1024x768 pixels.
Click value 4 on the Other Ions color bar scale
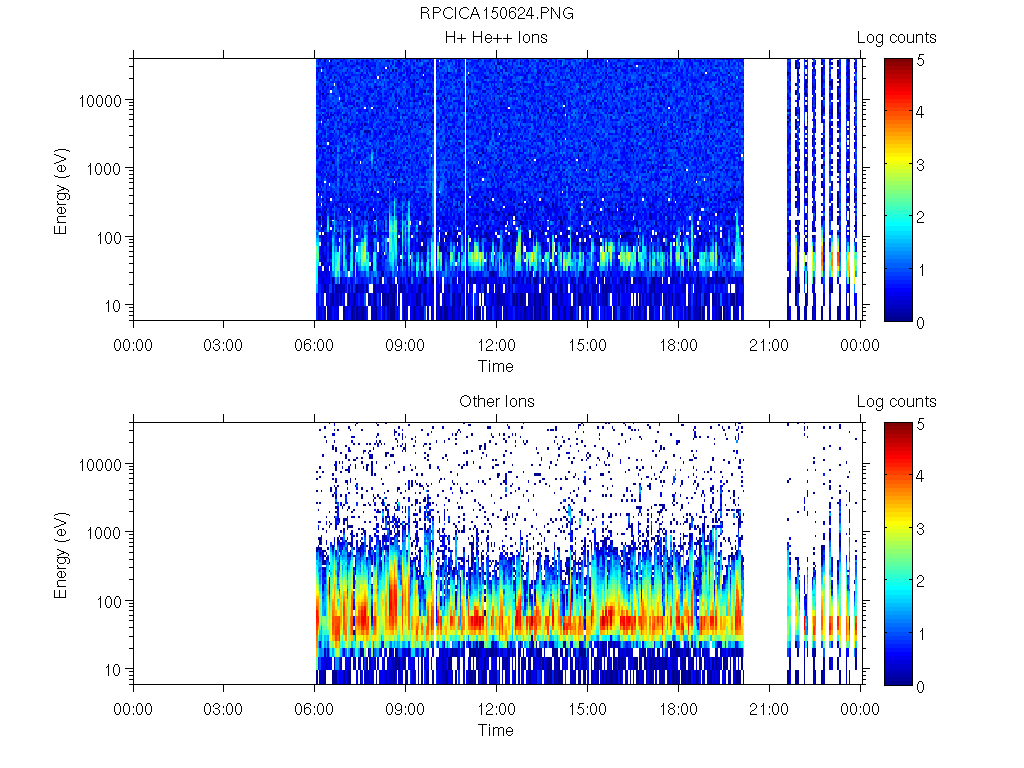pos(920,476)
